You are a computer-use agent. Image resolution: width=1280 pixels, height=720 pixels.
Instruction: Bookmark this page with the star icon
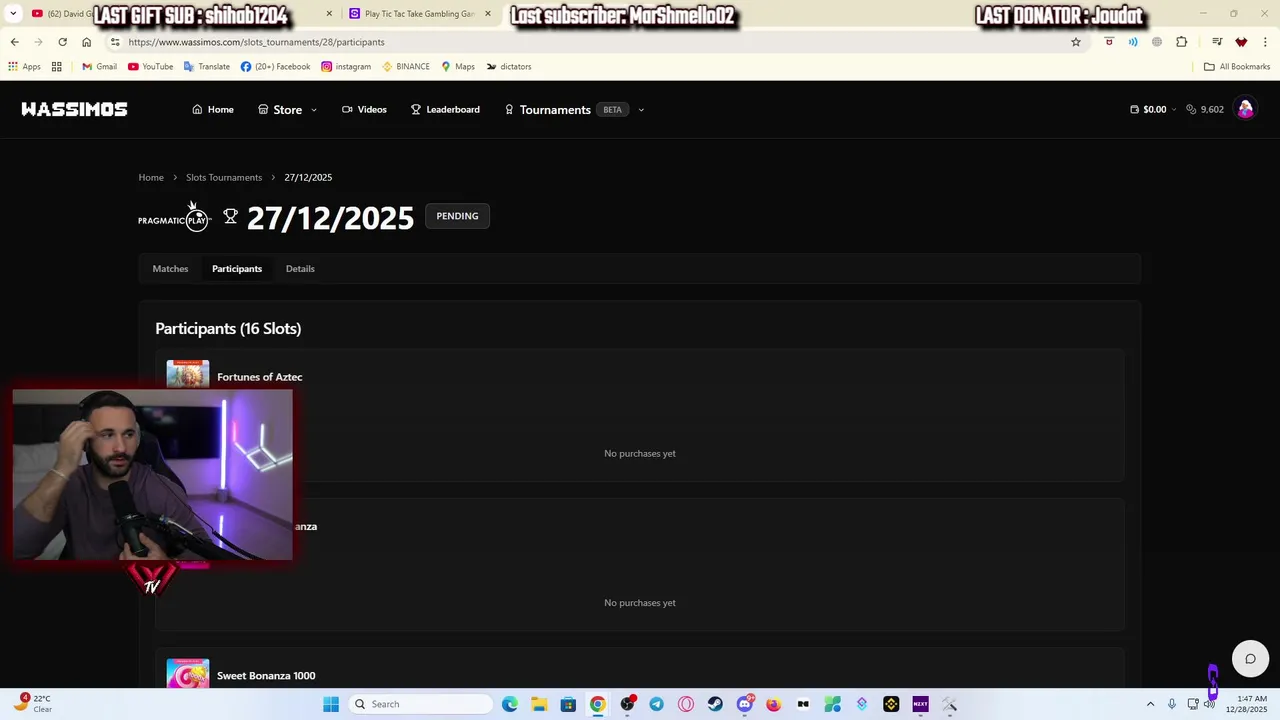[1076, 42]
